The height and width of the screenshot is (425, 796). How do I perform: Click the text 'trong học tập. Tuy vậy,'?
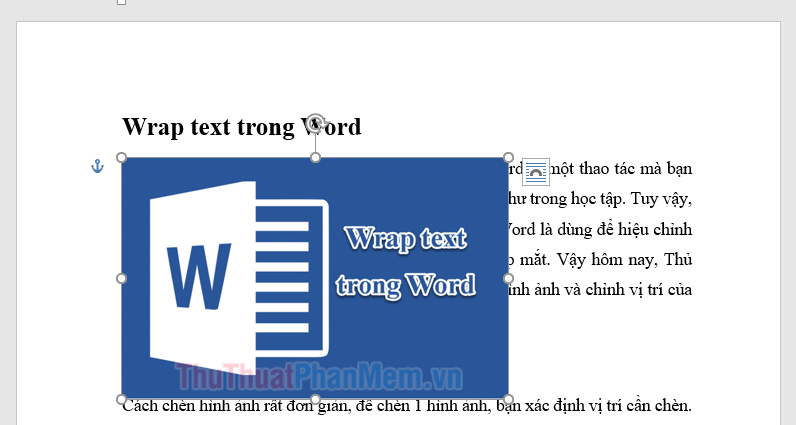[x=611, y=199]
